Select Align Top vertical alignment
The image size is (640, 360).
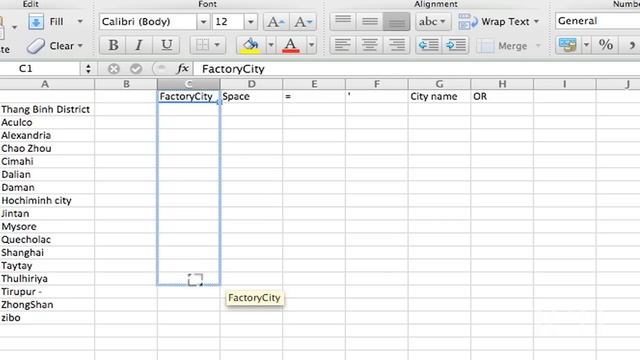coord(343,22)
